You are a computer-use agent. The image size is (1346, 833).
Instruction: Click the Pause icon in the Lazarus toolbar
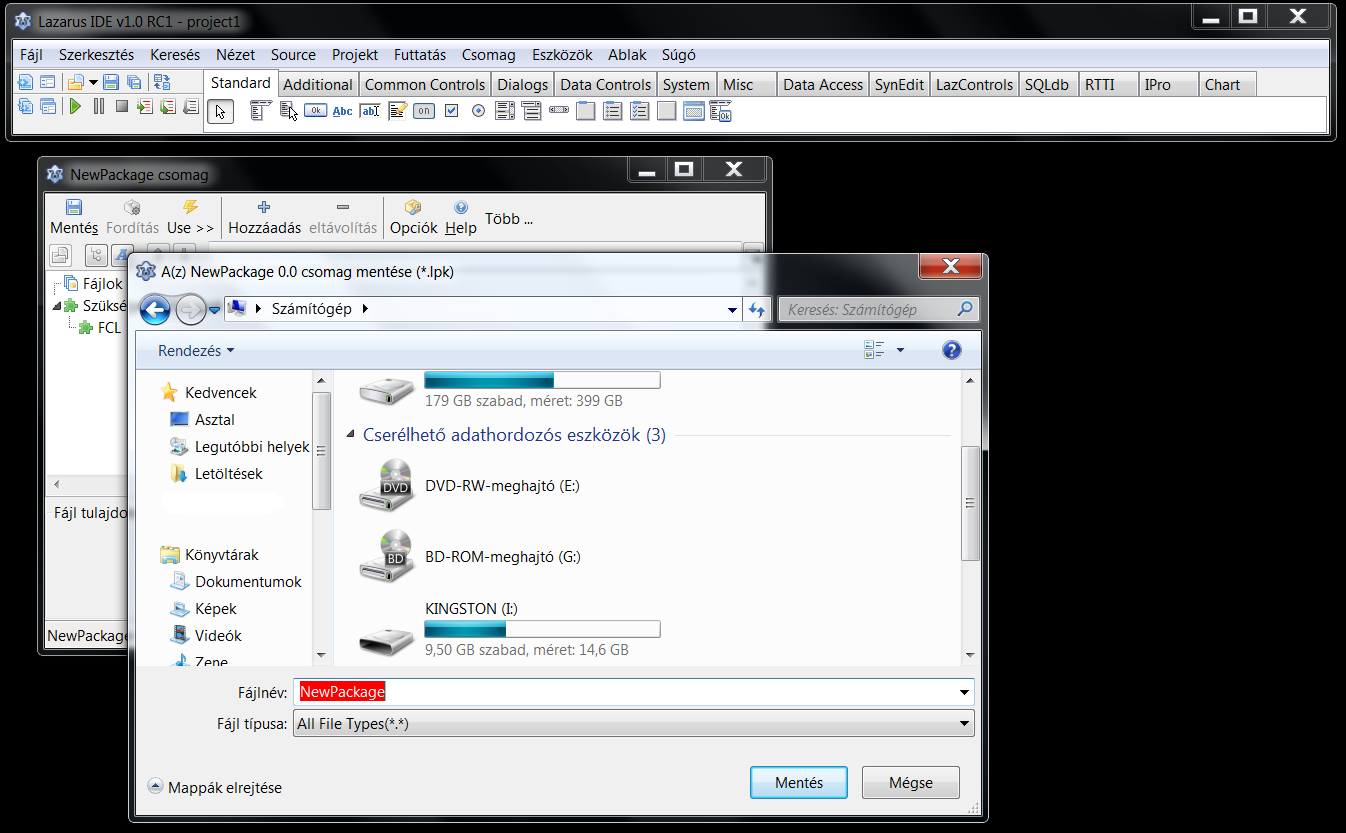[99, 106]
